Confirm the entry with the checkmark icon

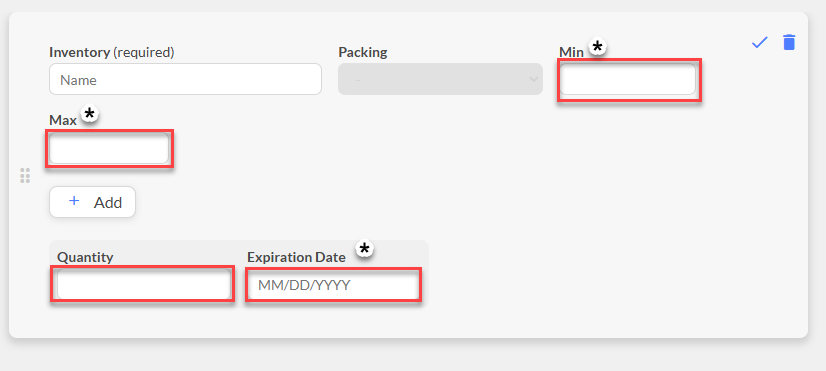(760, 42)
